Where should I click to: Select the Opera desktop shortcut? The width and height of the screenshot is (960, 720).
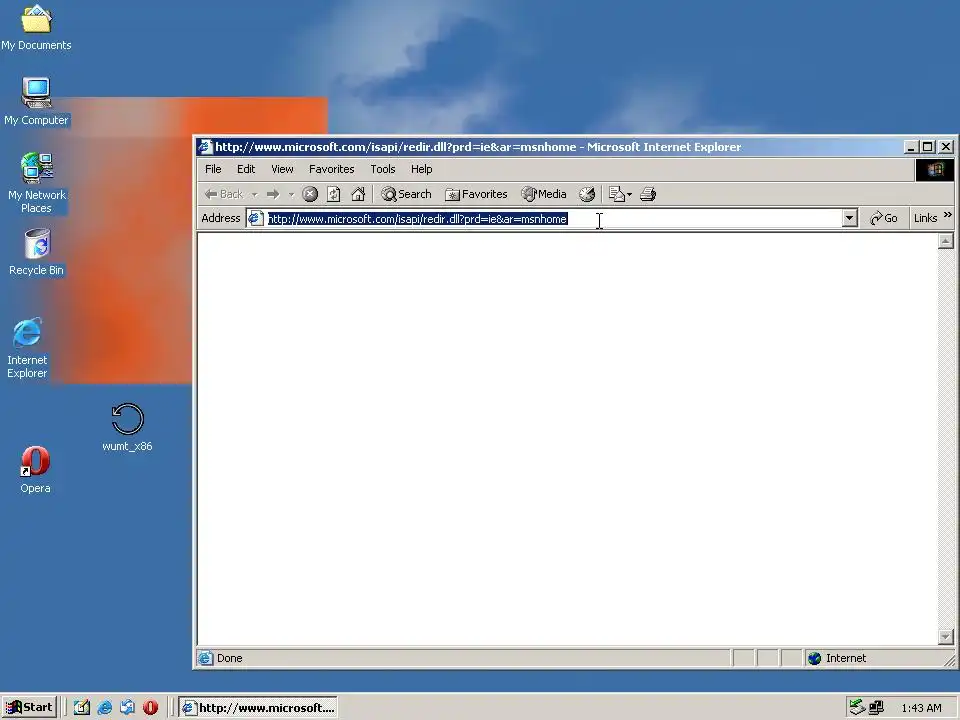pos(36,470)
